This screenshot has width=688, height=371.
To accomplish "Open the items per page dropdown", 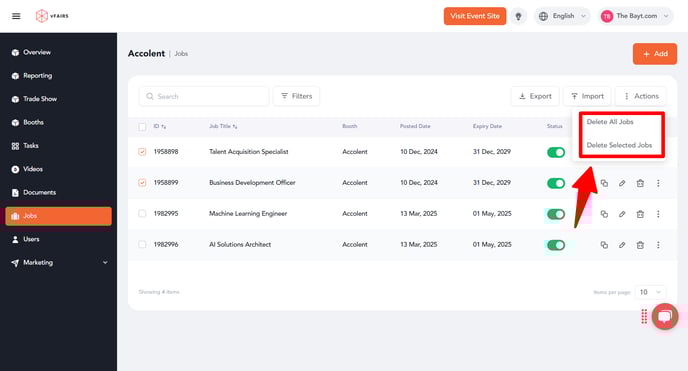I will coord(650,292).
